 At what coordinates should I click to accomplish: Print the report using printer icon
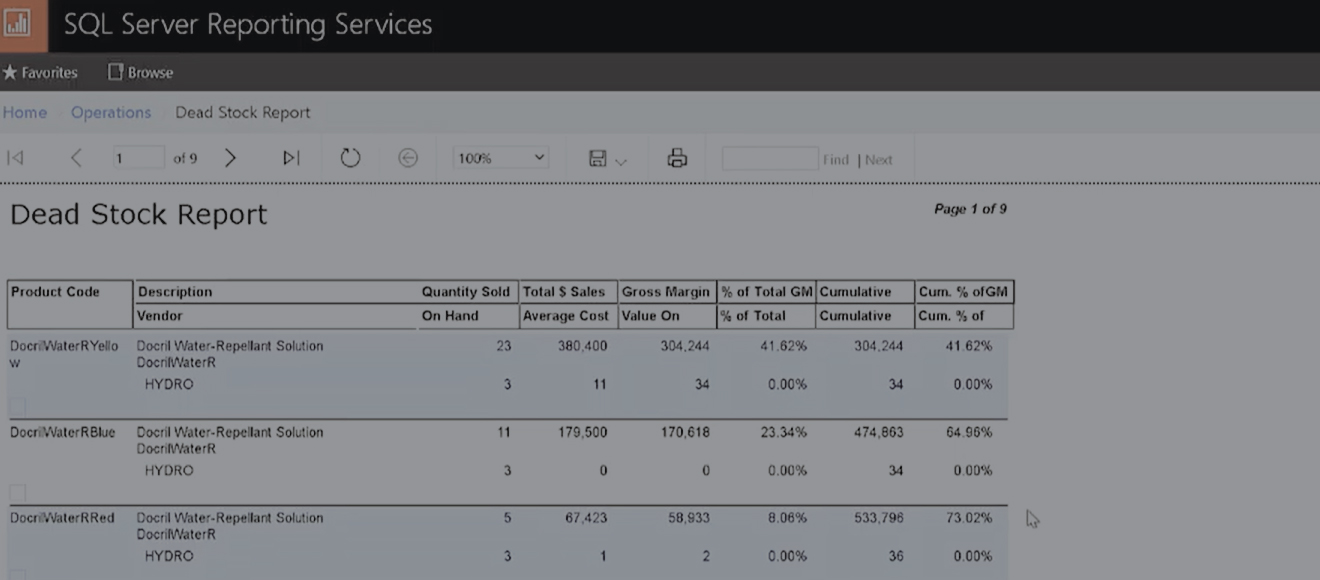pos(677,158)
